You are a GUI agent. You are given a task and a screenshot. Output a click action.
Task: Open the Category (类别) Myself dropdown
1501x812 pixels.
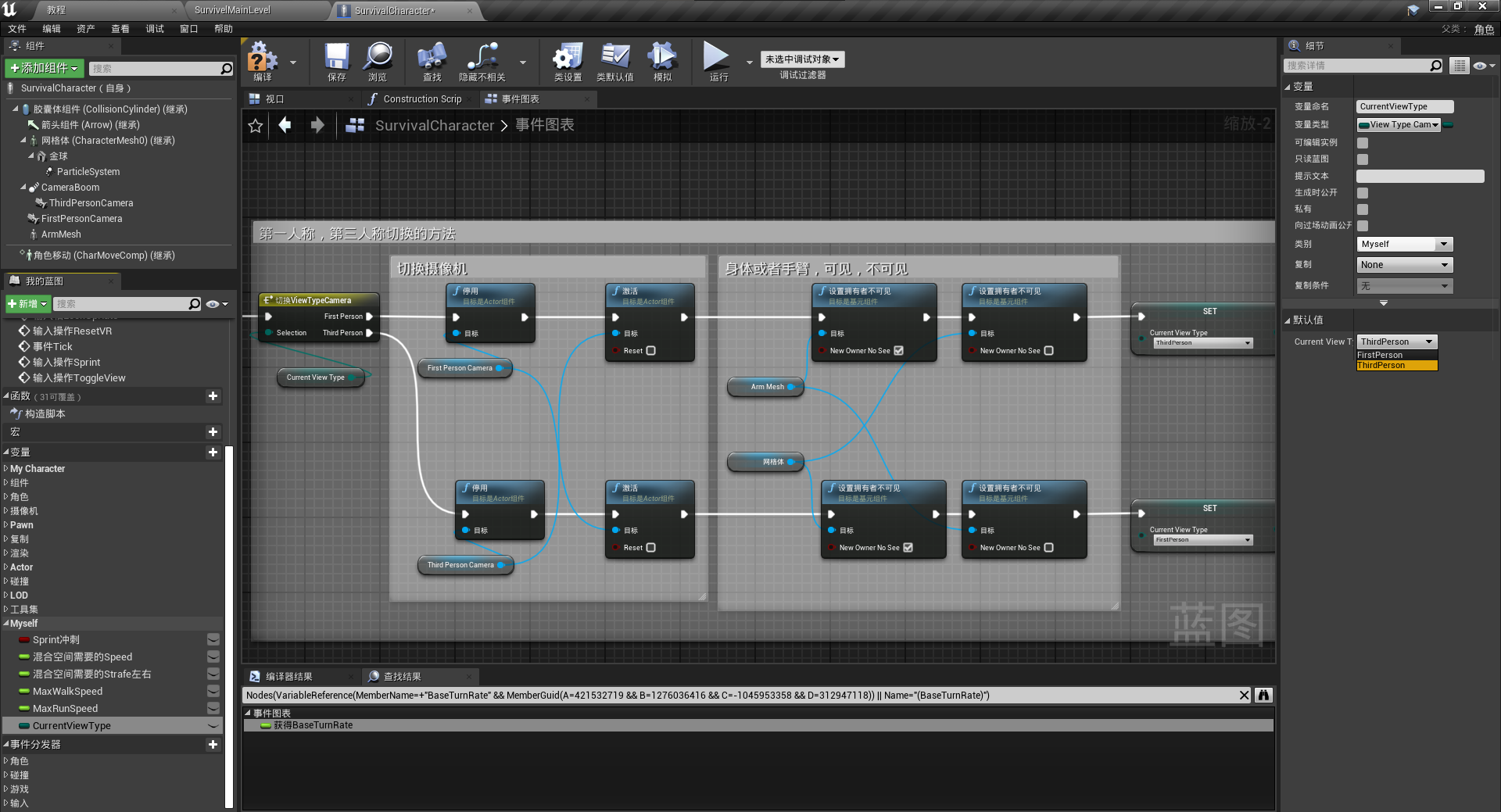[1405, 244]
